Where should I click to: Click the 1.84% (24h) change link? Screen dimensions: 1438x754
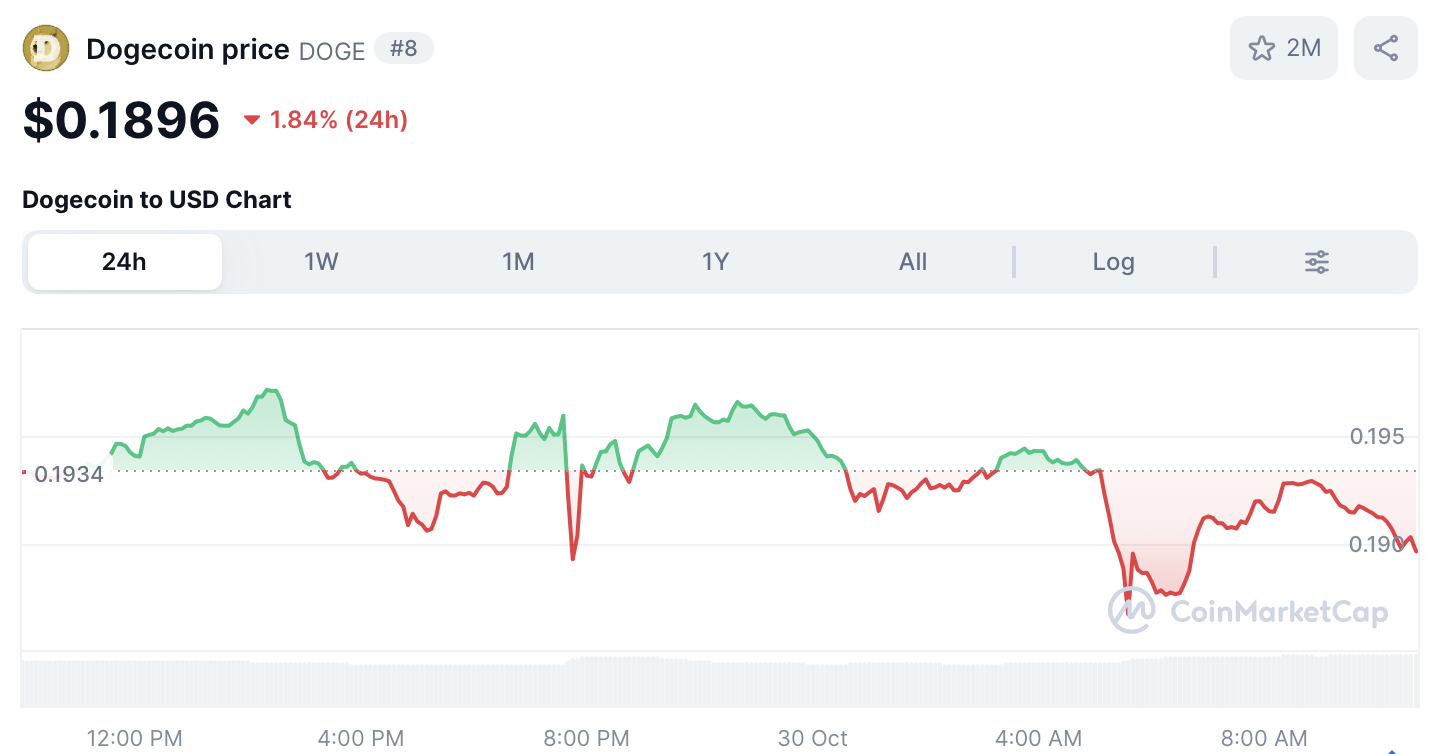click(x=340, y=120)
